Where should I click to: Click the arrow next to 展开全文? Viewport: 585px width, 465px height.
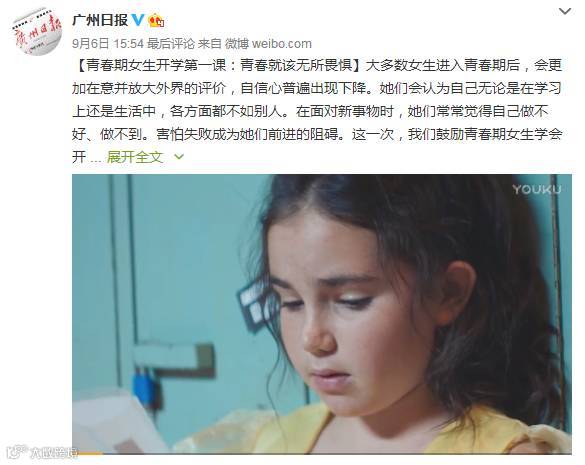click(179, 157)
